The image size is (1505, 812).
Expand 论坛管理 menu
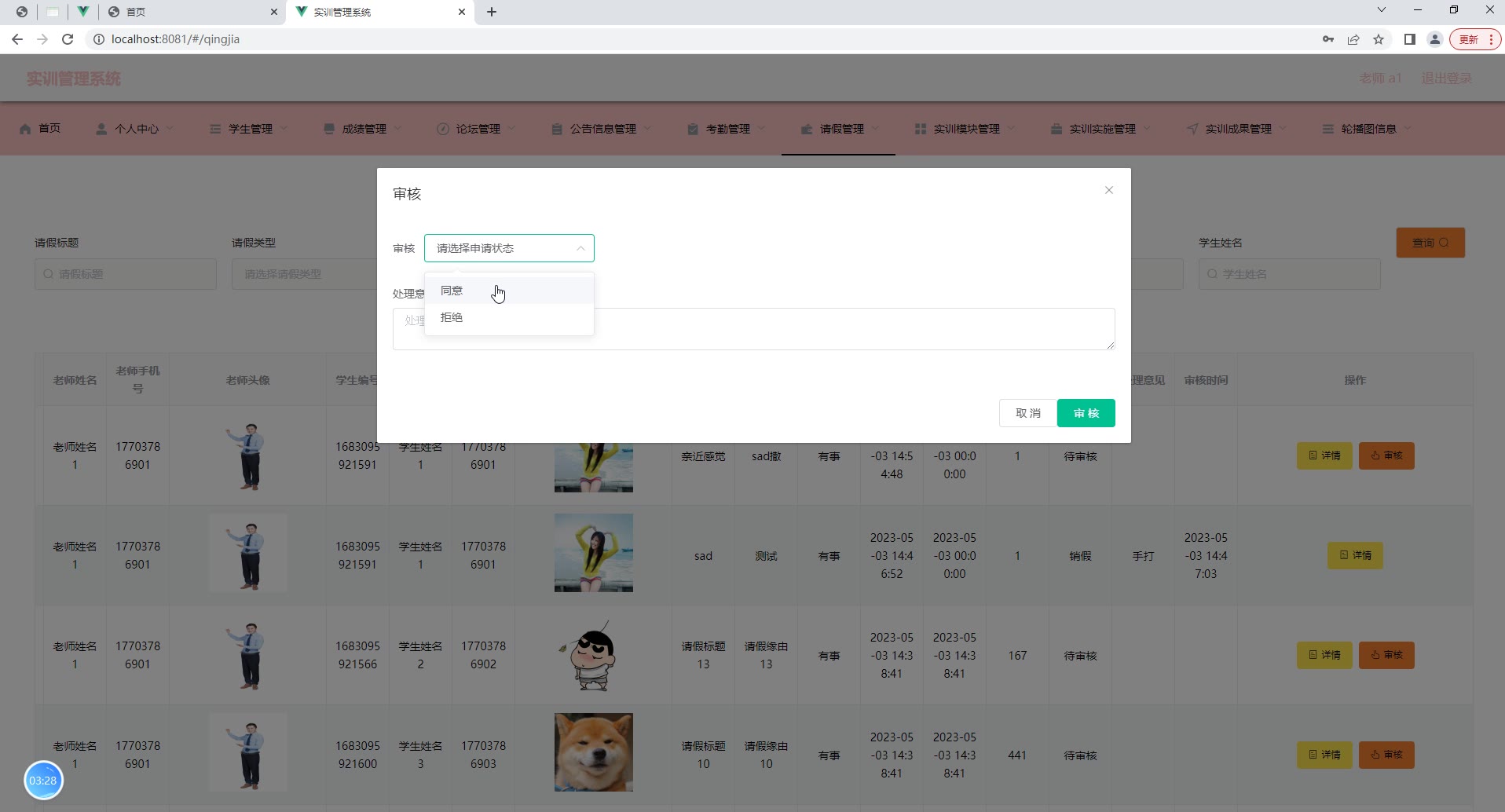click(x=478, y=129)
